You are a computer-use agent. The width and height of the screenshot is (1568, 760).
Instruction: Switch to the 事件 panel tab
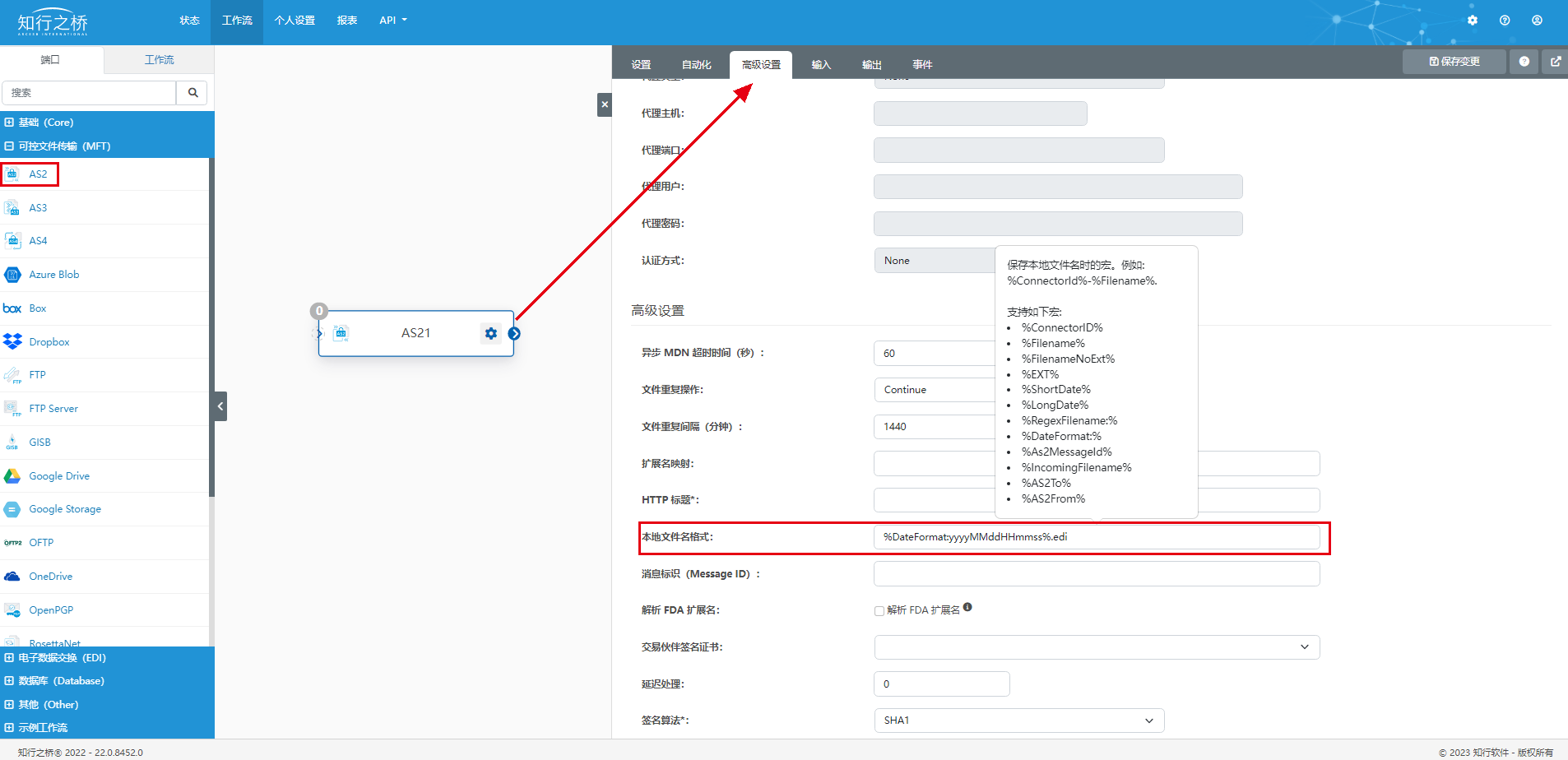[x=922, y=65]
